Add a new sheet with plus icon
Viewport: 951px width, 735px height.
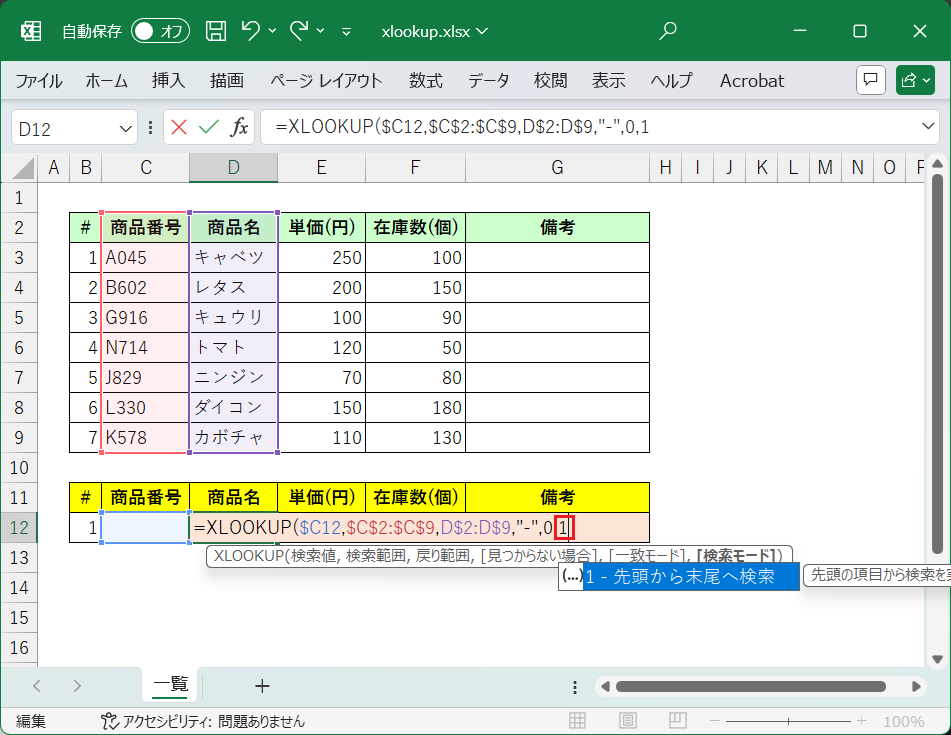[x=262, y=685]
